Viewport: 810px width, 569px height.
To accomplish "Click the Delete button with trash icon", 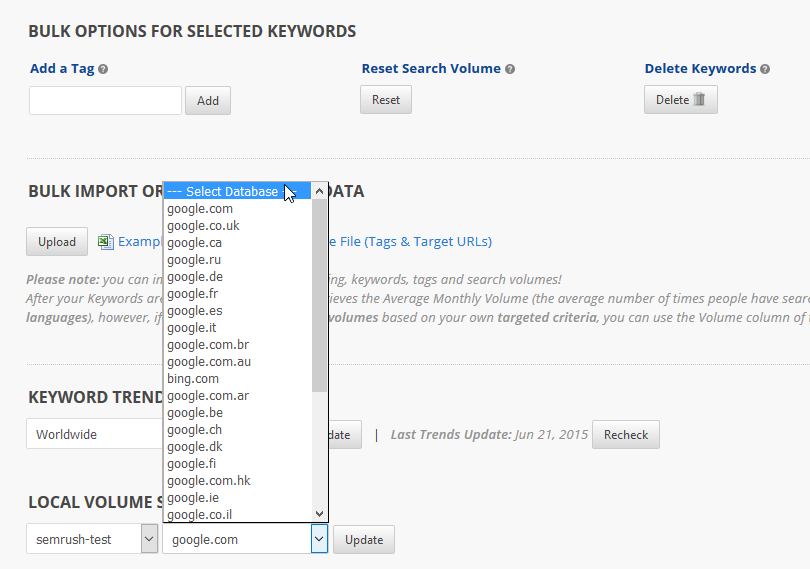I will (x=680, y=100).
